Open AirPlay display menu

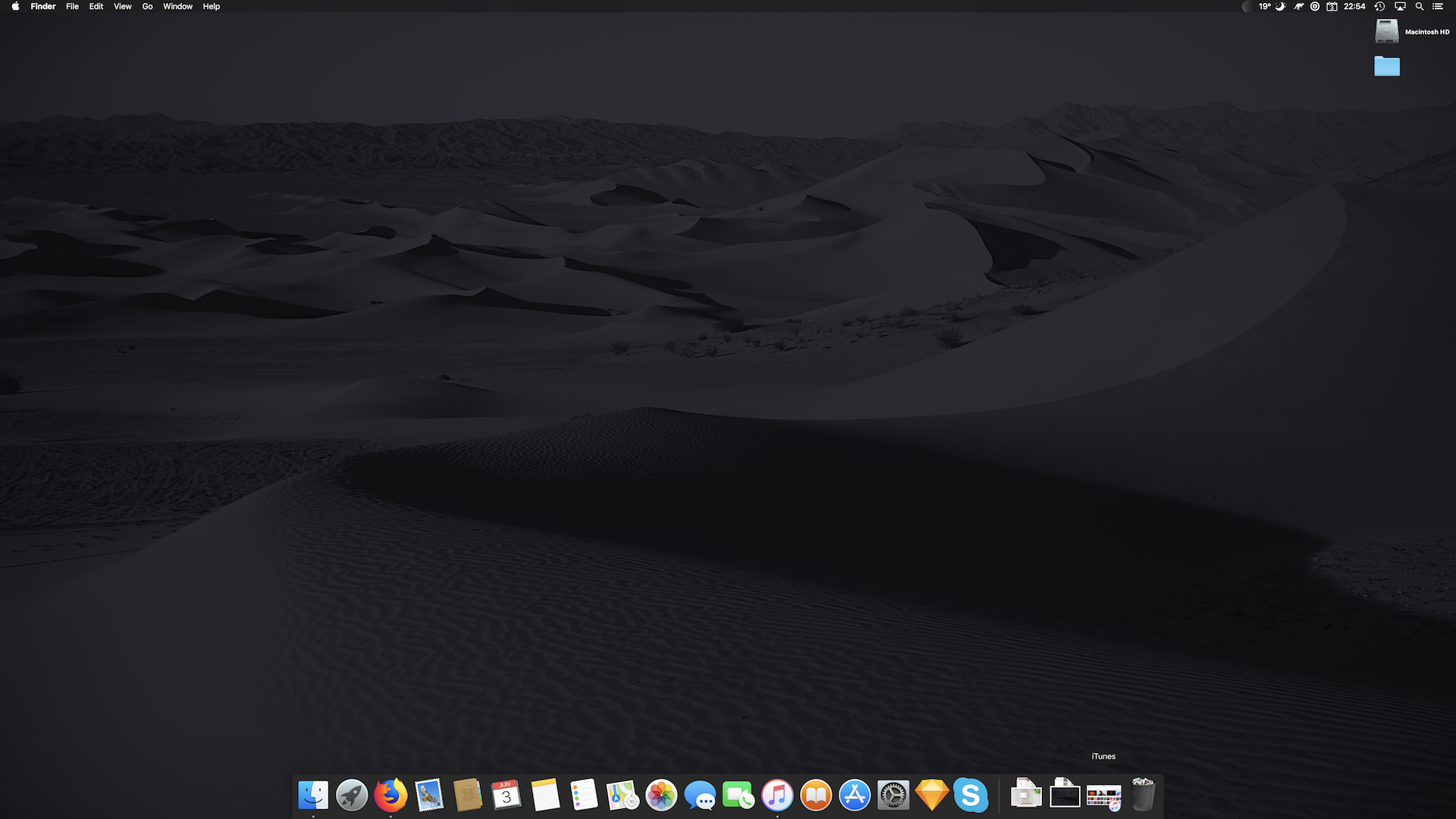pyautogui.click(x=1400, y=6)
